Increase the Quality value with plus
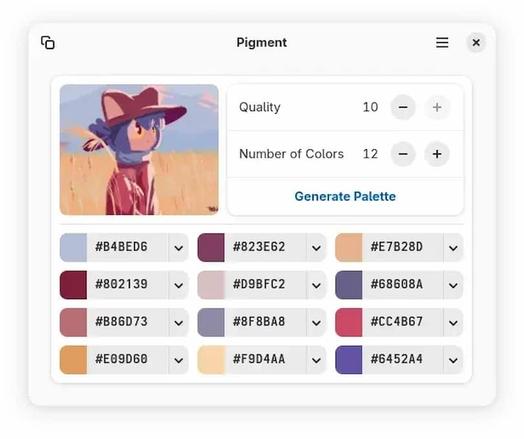The width and height of the screenshot is (524, 439). pos(437,107)
